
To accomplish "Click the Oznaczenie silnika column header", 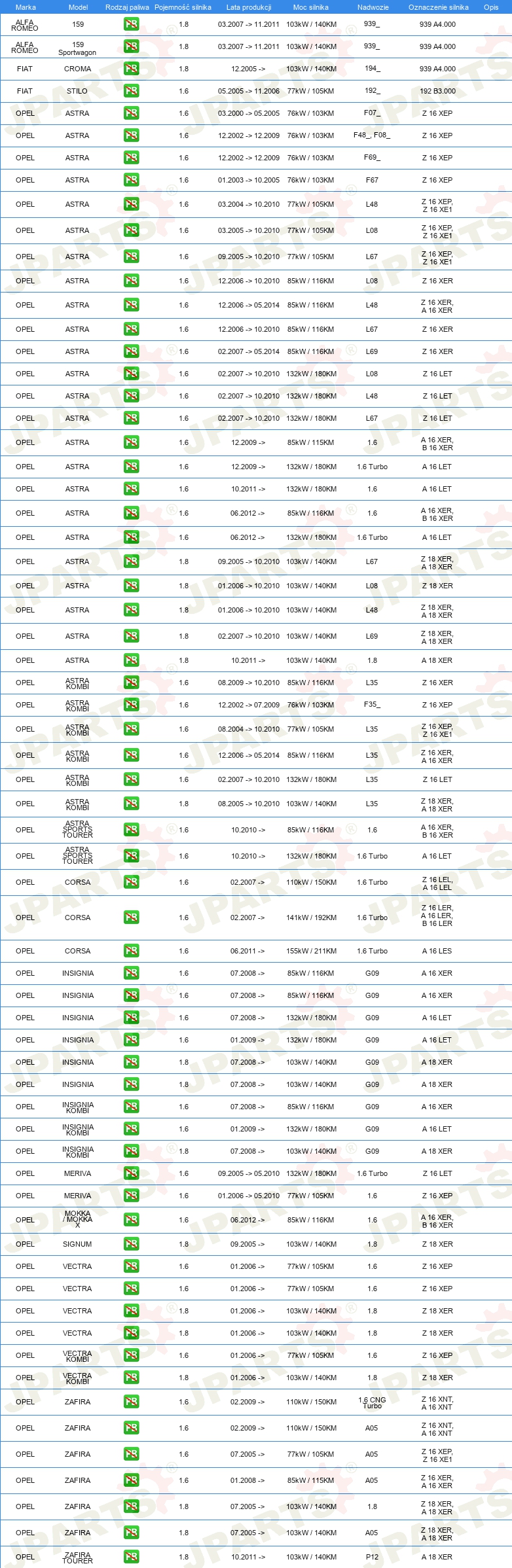I will [439, 7].
